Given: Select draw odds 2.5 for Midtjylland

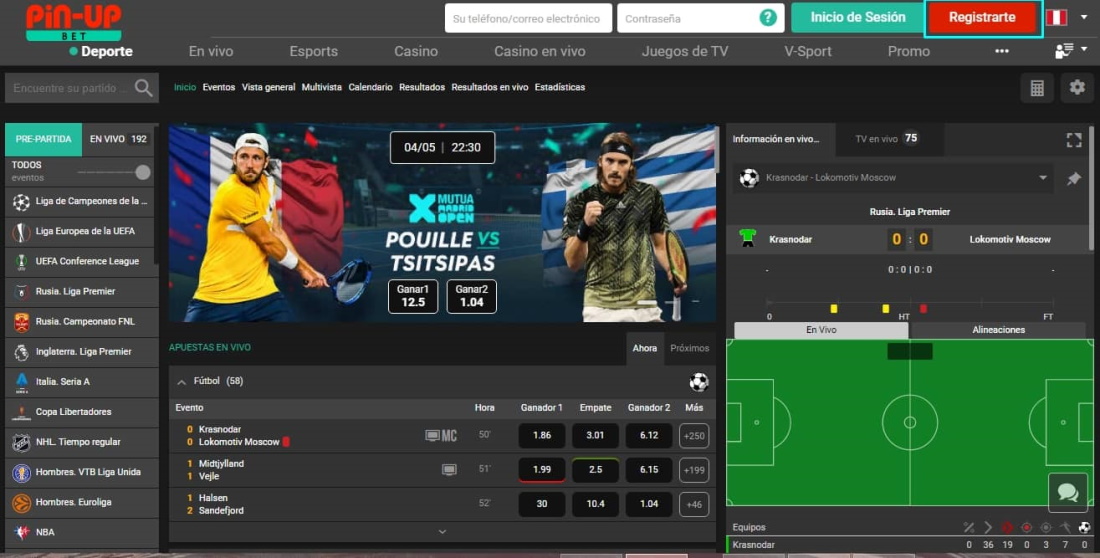Looking at the screenshot, I should coord(595,470).
